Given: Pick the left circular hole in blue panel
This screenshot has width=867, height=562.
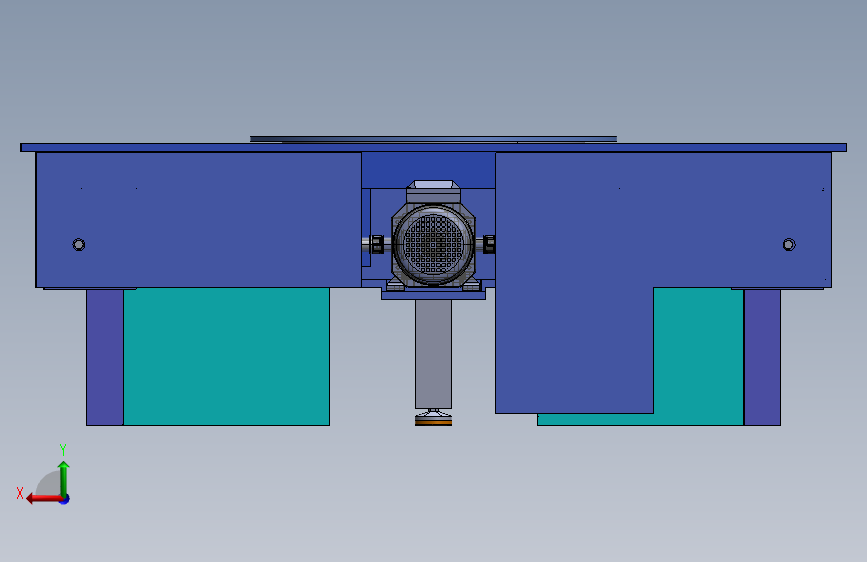Looking at the screenshot, I should click(x=79, y=244).
